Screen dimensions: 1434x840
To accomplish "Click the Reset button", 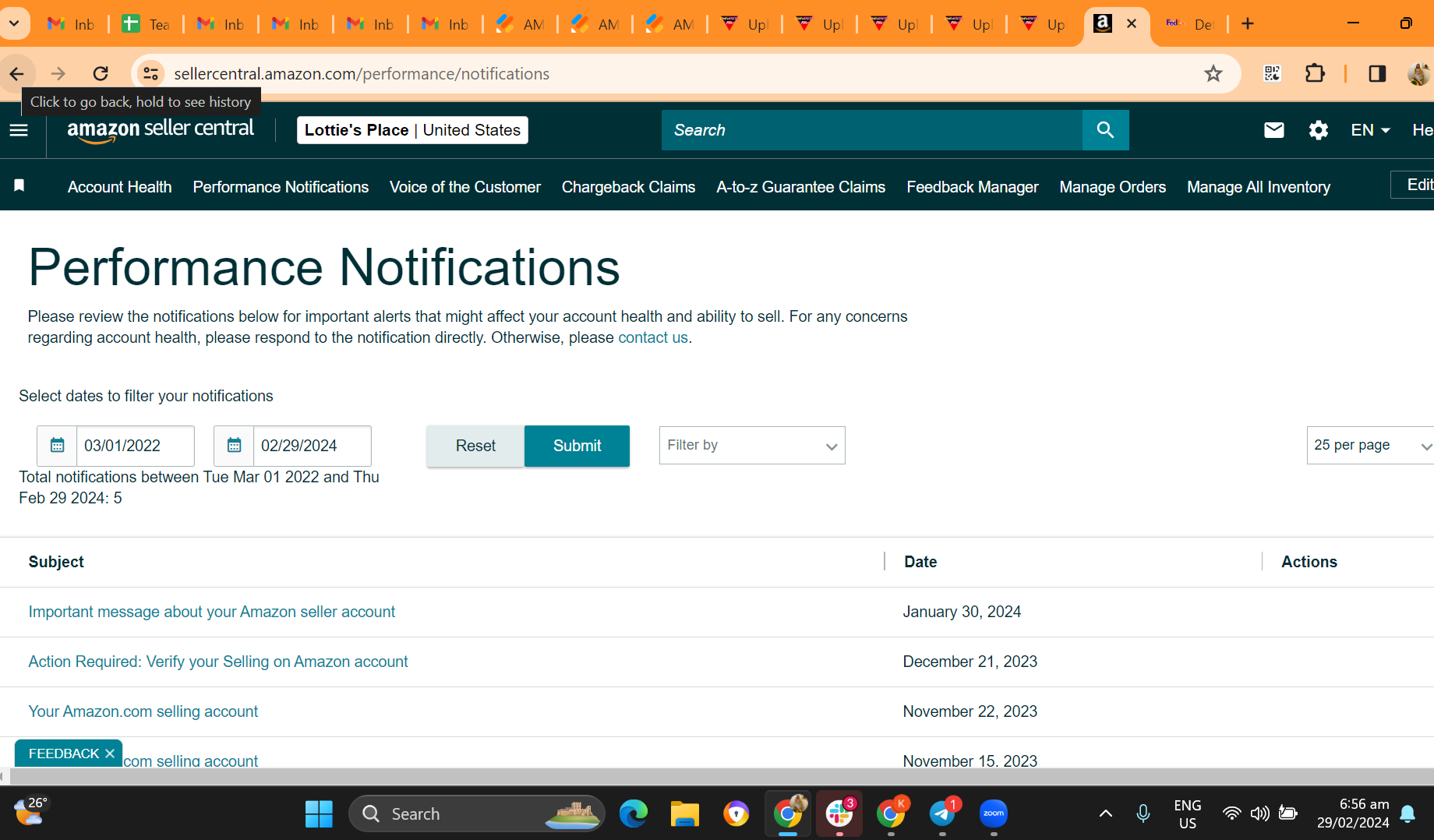I will click(x=475, y=446).
